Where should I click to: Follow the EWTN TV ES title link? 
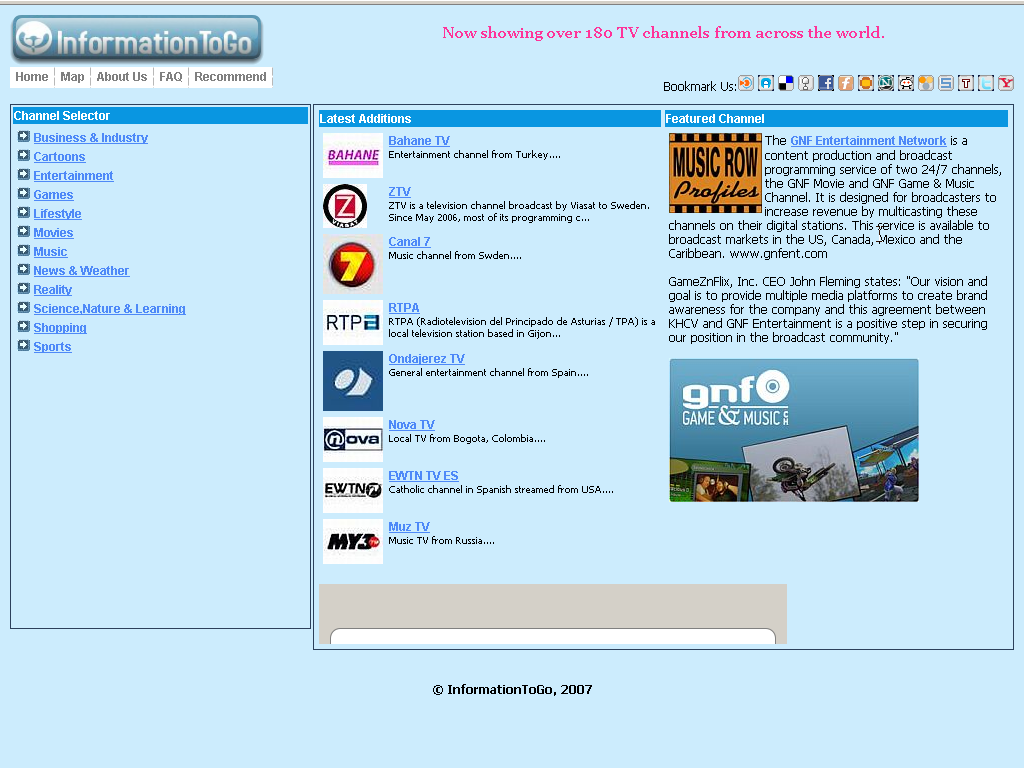424,475
